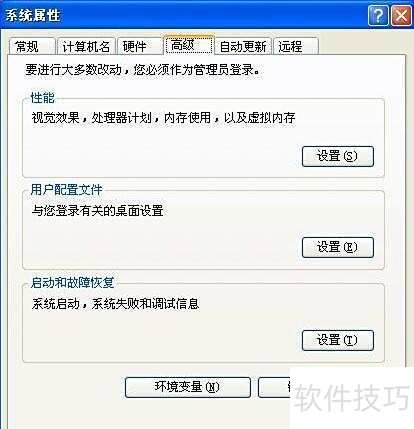
Task: Open performance 设置(S) button
Action: [x=338, y=156]
